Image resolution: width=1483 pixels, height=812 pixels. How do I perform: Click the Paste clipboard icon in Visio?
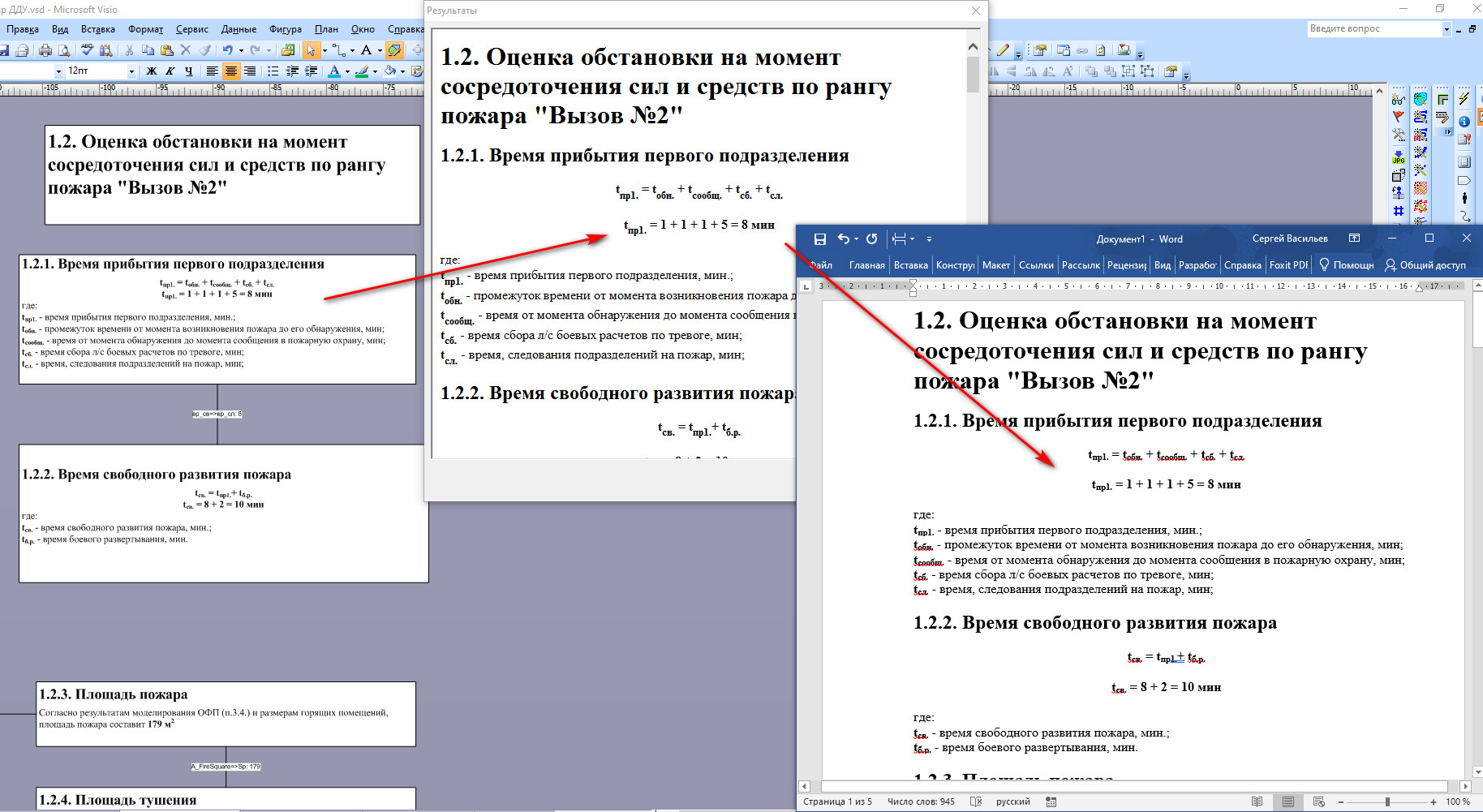tap(167, 50)
